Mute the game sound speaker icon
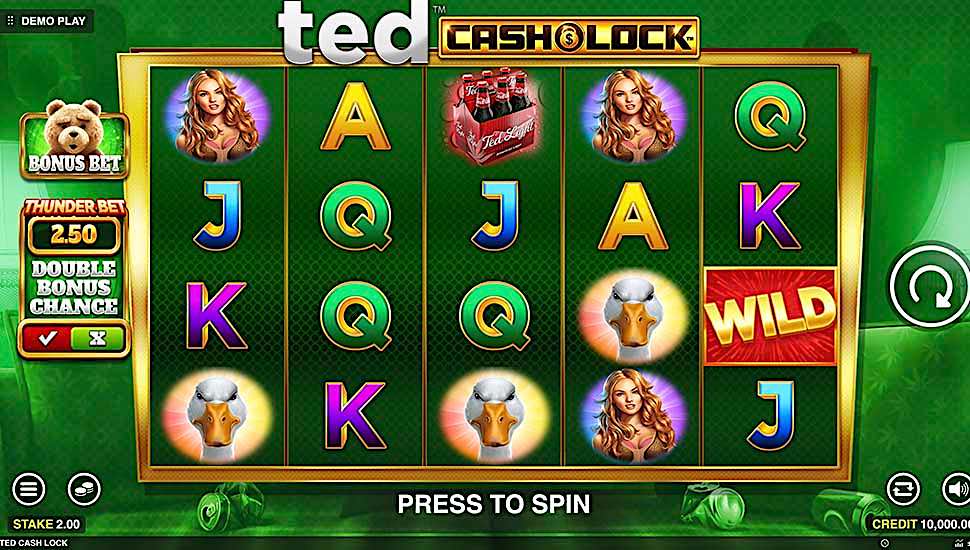 pyautogui.click(x=956, y=489)
